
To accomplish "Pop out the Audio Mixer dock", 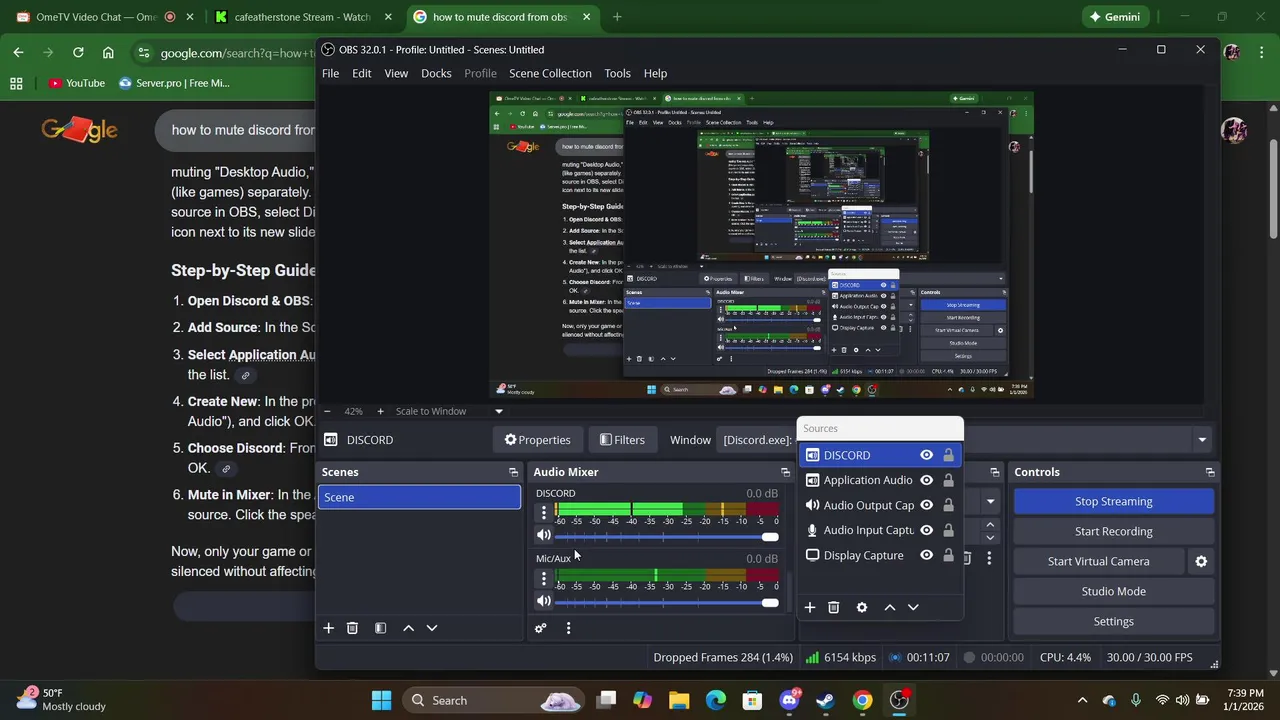I will point(785,472).
